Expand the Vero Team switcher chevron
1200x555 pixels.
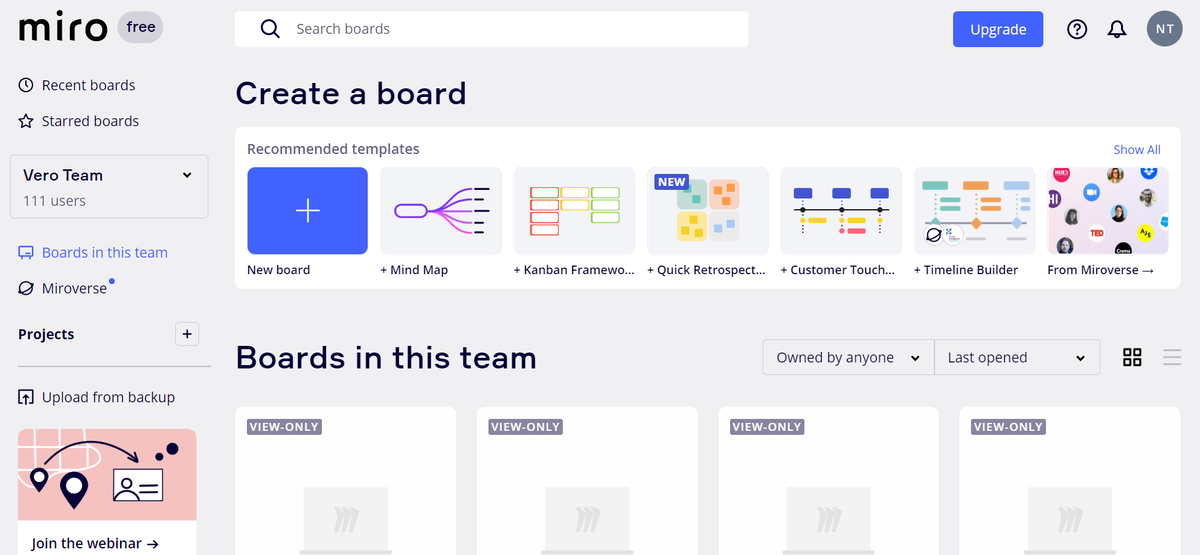tap(187, 175)
